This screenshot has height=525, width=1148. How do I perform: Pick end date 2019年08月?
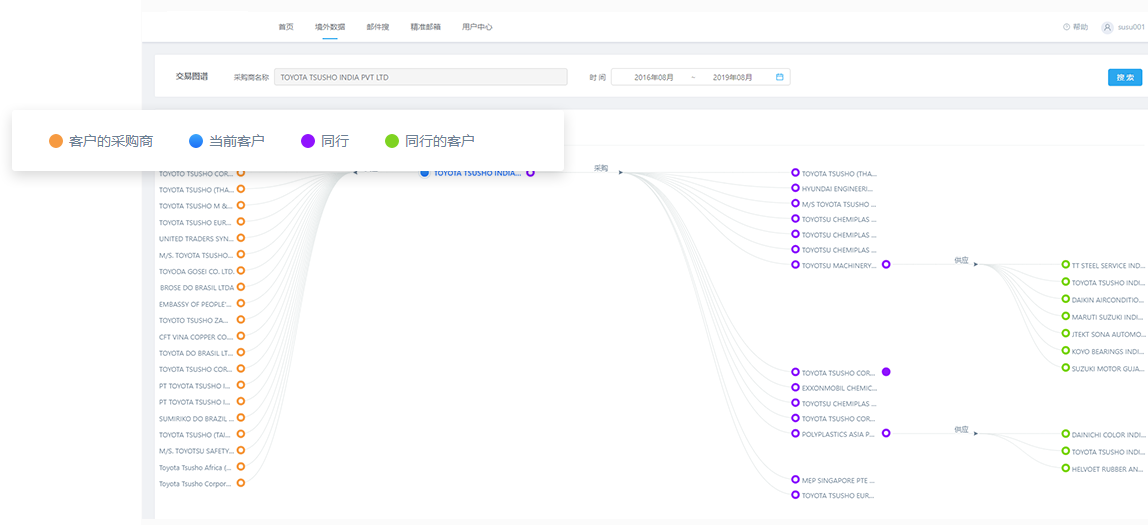(732, 77)
